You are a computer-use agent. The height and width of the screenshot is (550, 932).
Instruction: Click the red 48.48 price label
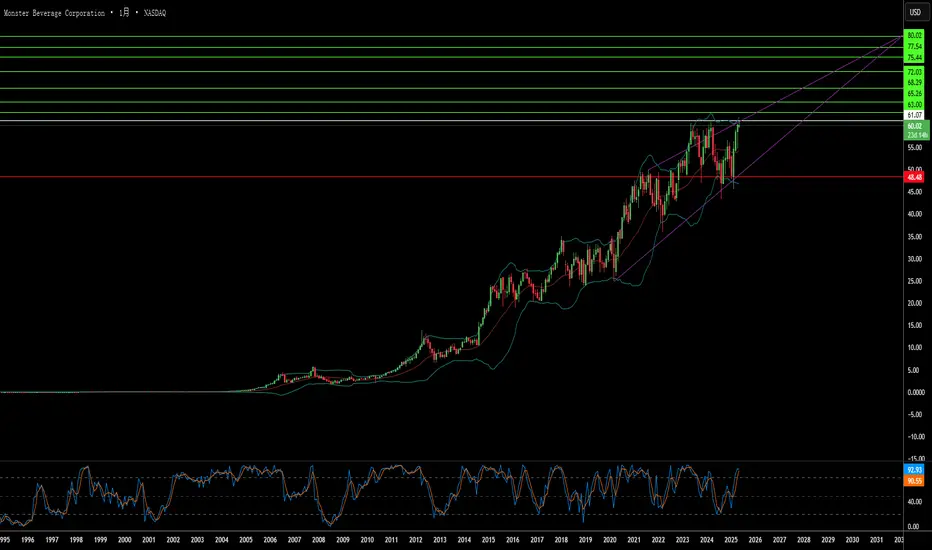[x=914, y=177]
